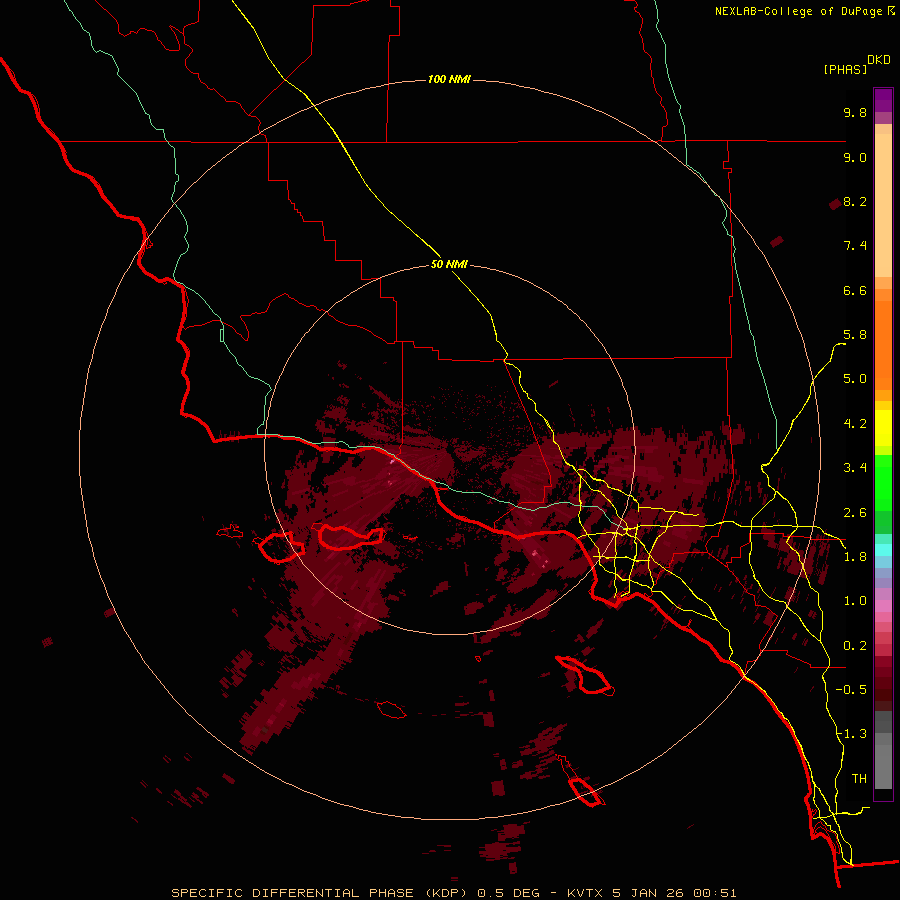The image size is (900, 900).
Task: Click the -0.5 legend value
Action: coord(851,690)
